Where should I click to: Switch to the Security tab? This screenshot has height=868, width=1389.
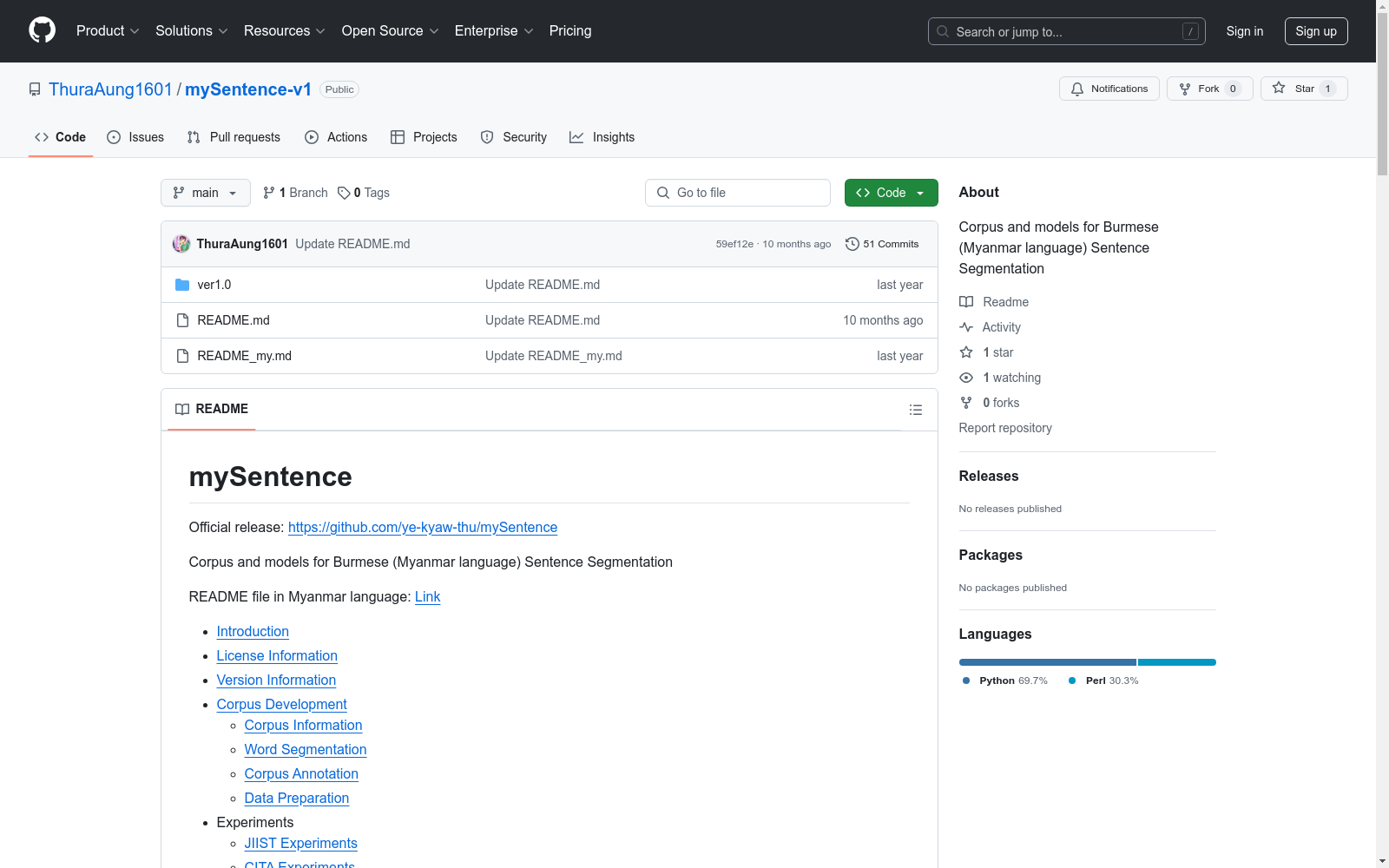[x=513, y=137]
